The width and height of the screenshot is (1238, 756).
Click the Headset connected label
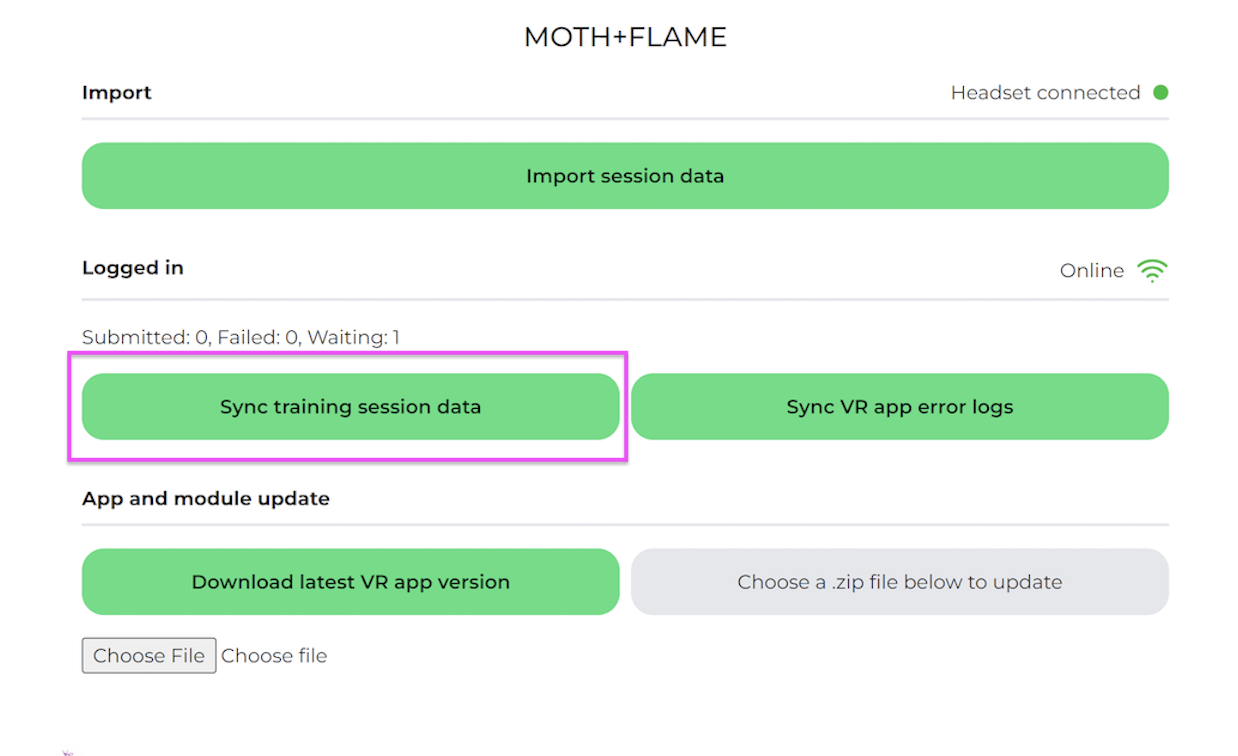coord(1045,93)
